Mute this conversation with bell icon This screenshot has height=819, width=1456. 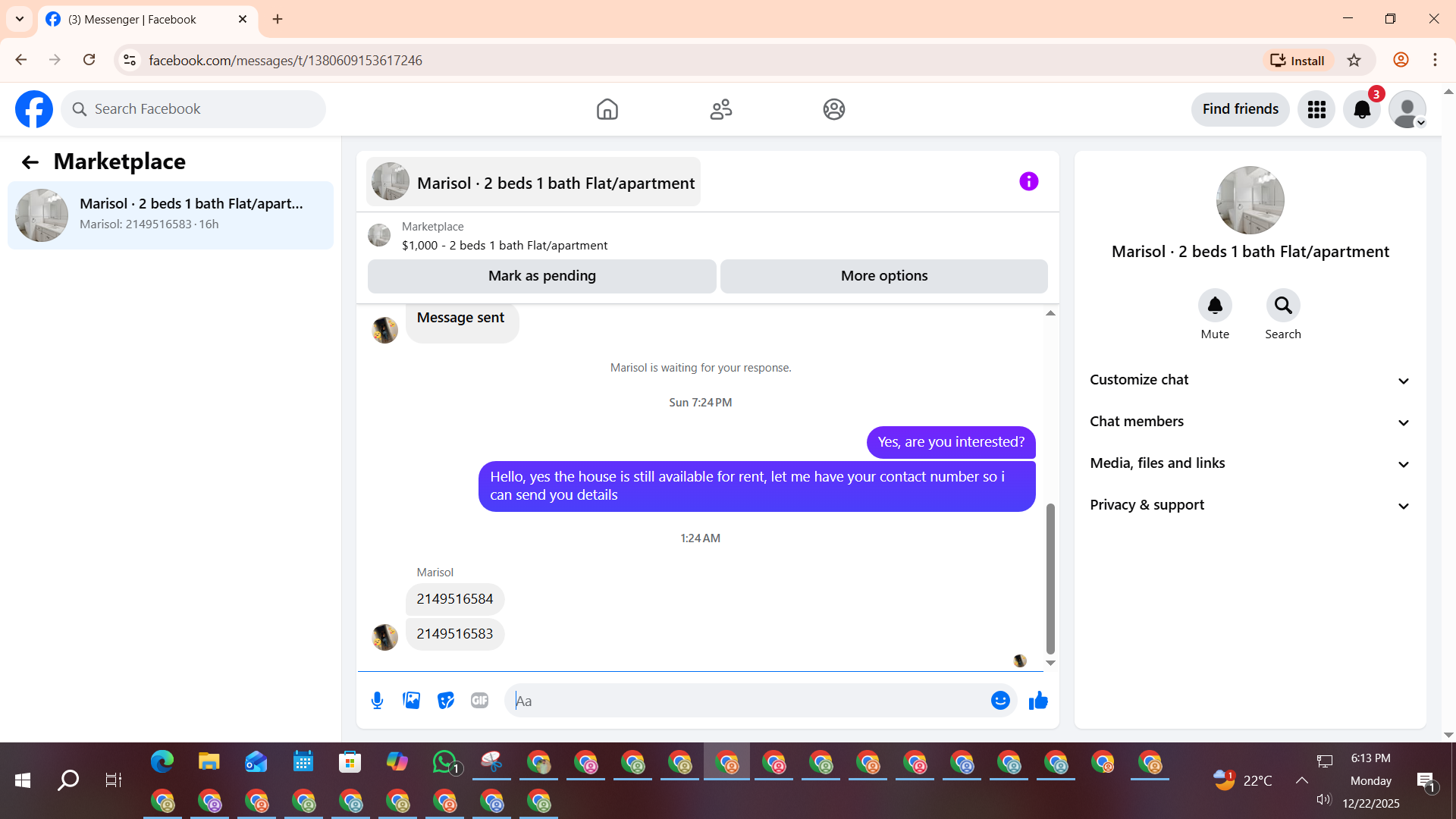(x=1215, y=306)
